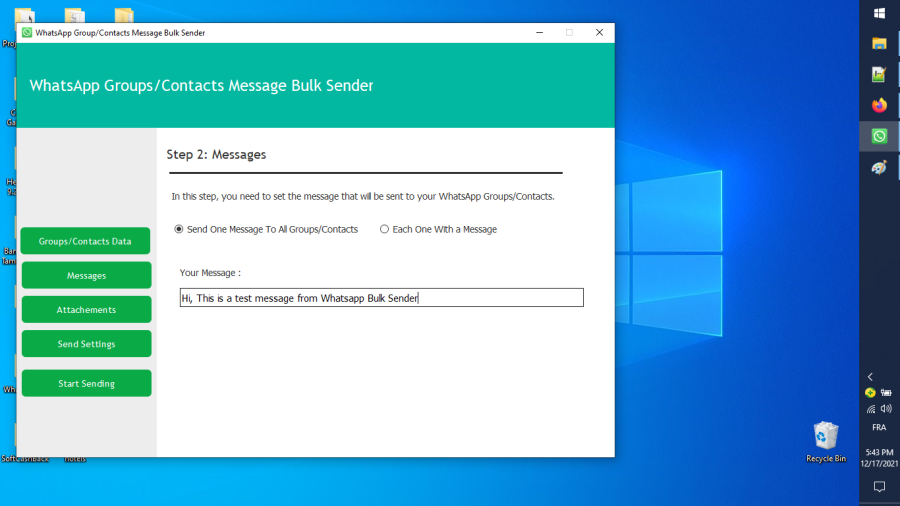Click the WhatsApp app icon in the title bar

click(x=27, y=33)
